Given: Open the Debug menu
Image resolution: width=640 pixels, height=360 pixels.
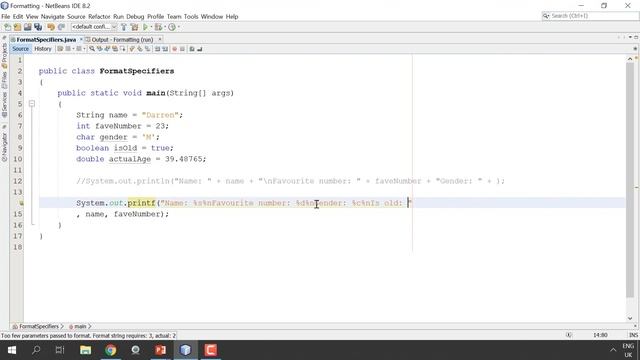Looking at the screenshot, I should [x=135, y=16].
